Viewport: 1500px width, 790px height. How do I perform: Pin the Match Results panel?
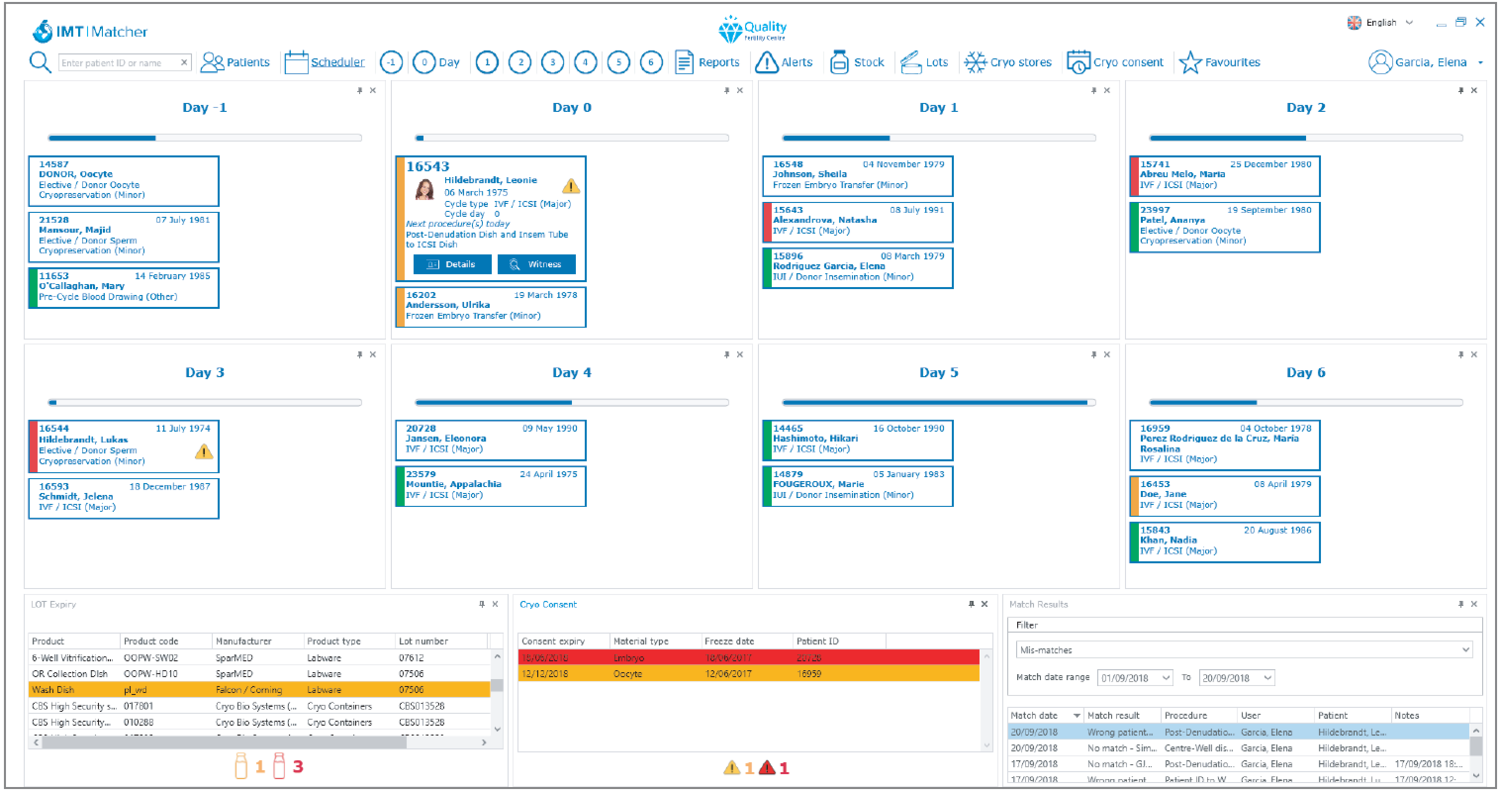click(1461, 604)
